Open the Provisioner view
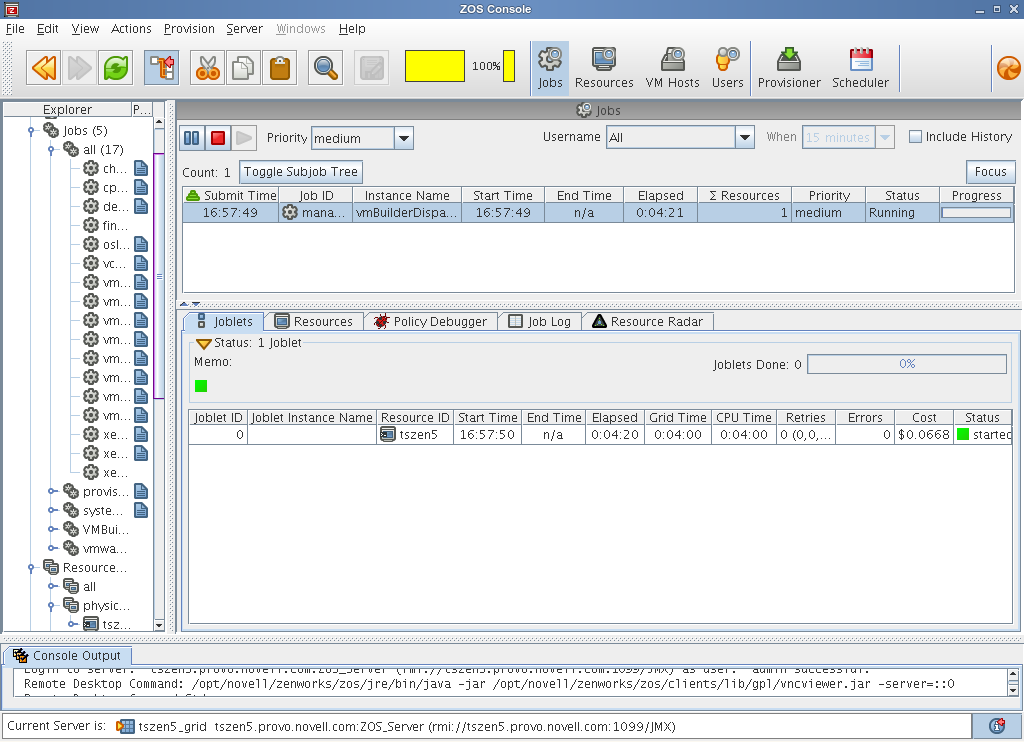 tap(789, 67)
